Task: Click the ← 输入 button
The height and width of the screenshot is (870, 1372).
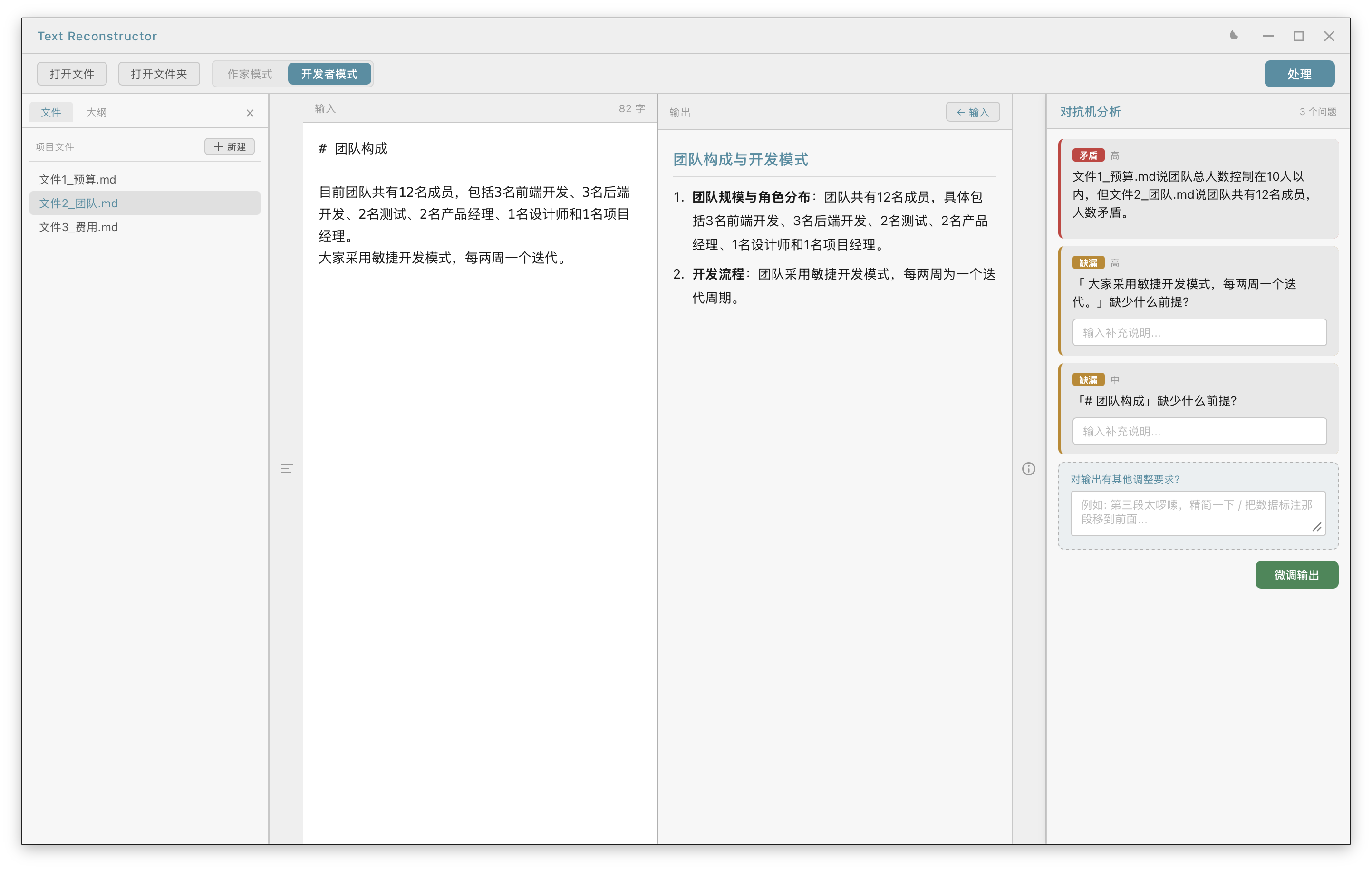Action: coord(973,112)
